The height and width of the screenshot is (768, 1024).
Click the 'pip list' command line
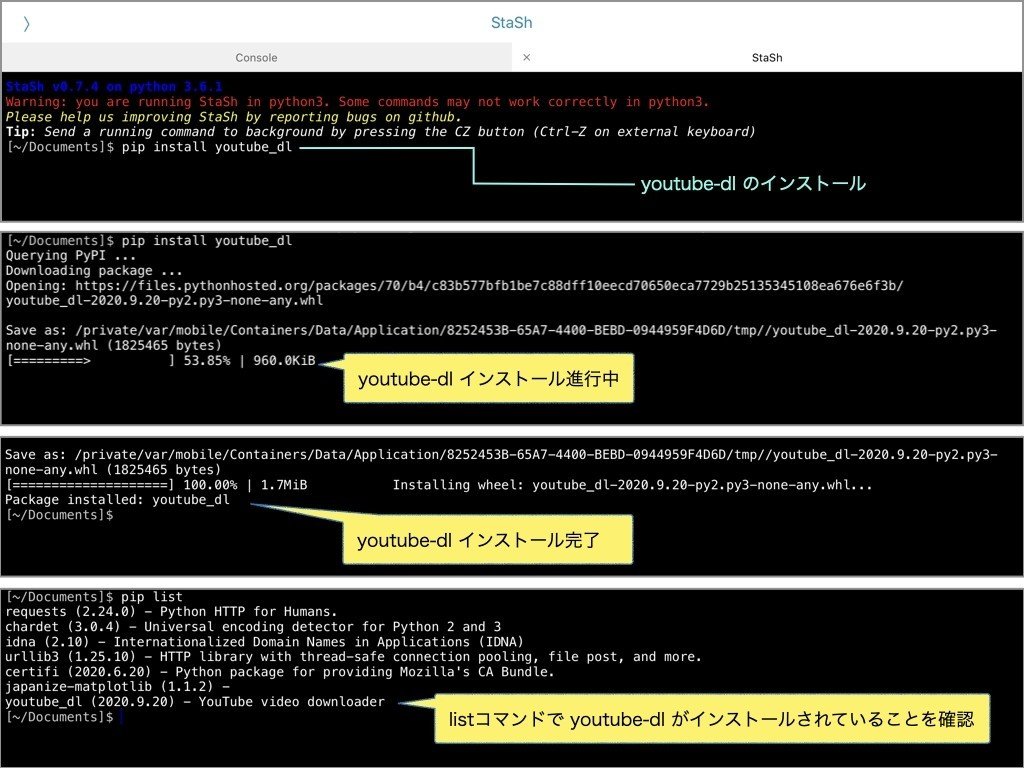[x=152, y=596]
